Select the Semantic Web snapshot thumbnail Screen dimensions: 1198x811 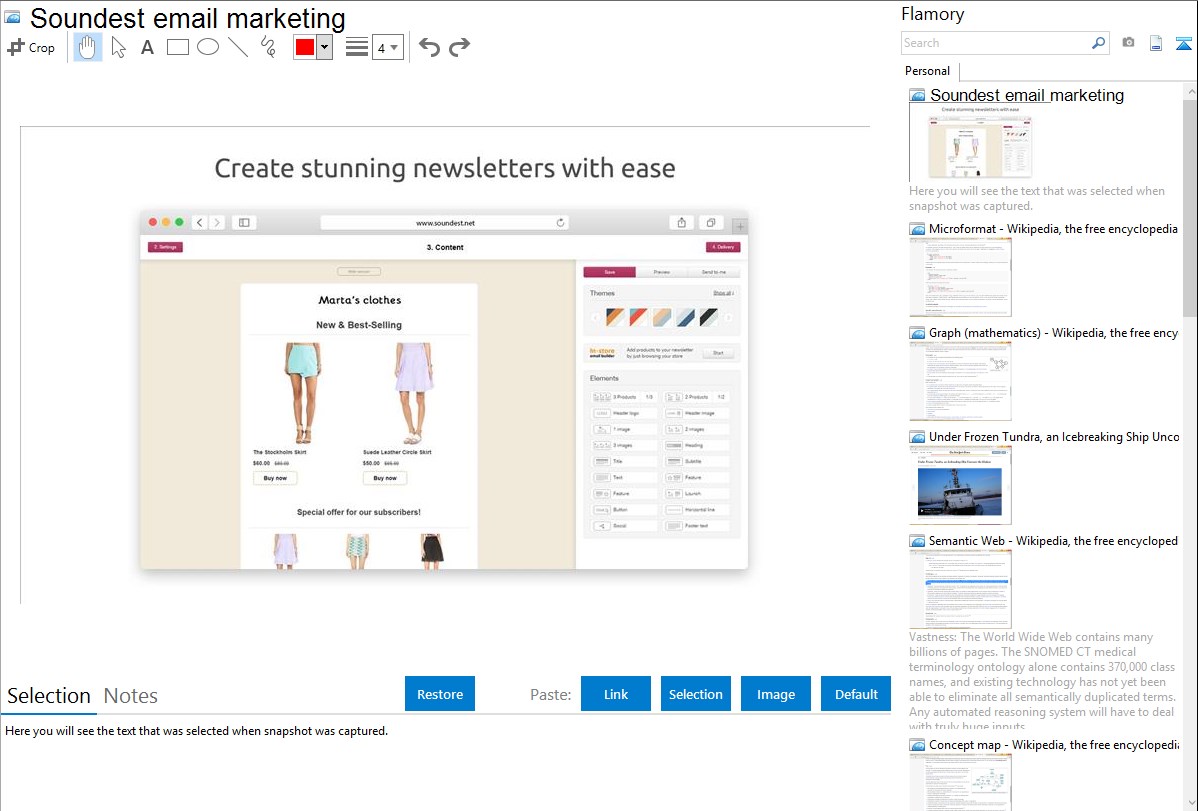click(x=960, y=589)
